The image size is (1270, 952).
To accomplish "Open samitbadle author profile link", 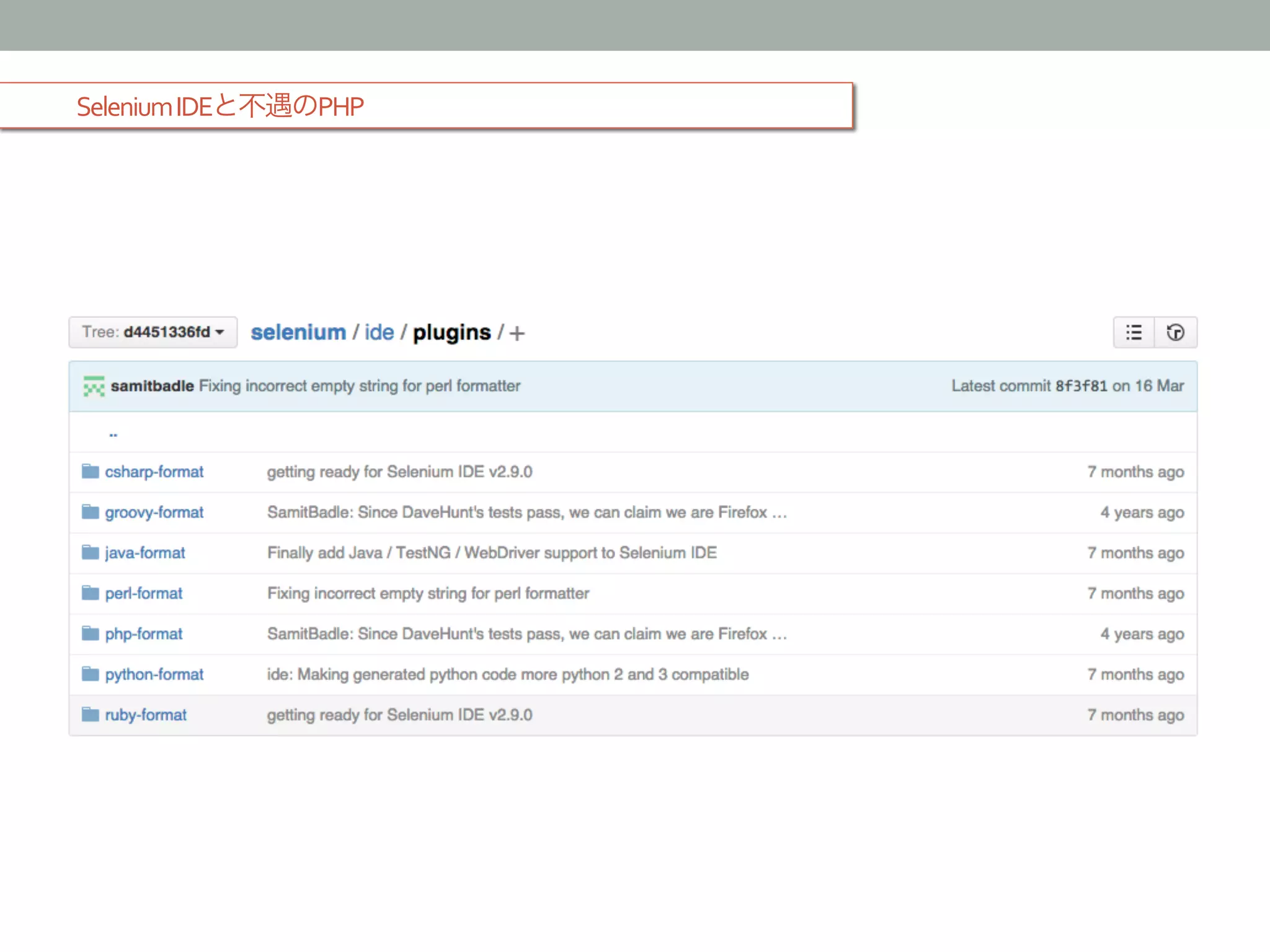I will 152,386.
